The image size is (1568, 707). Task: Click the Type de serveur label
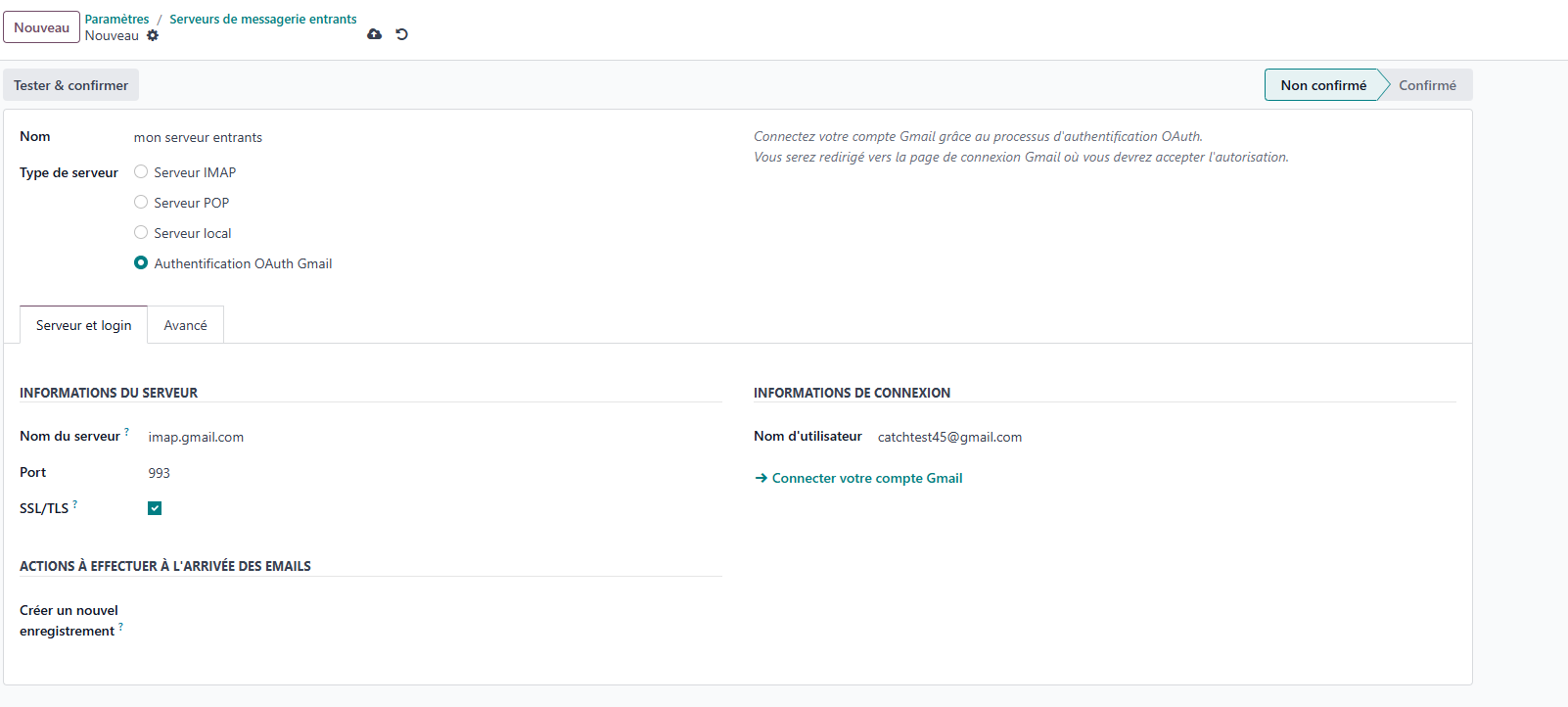coord(69,172)
